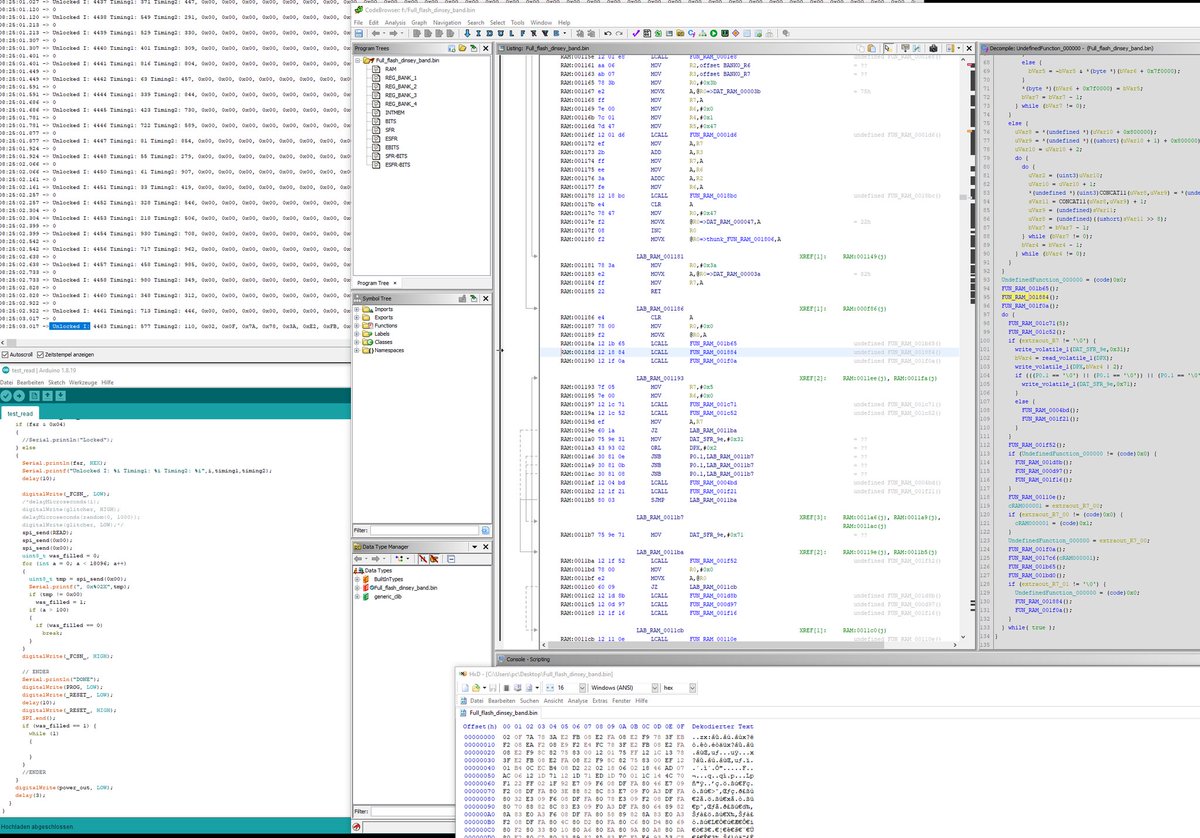Open the Data Type Manager dropdown menu arrow
Image resolution: width=1200 pixels, height=838 pixels.
click(475, 547)
